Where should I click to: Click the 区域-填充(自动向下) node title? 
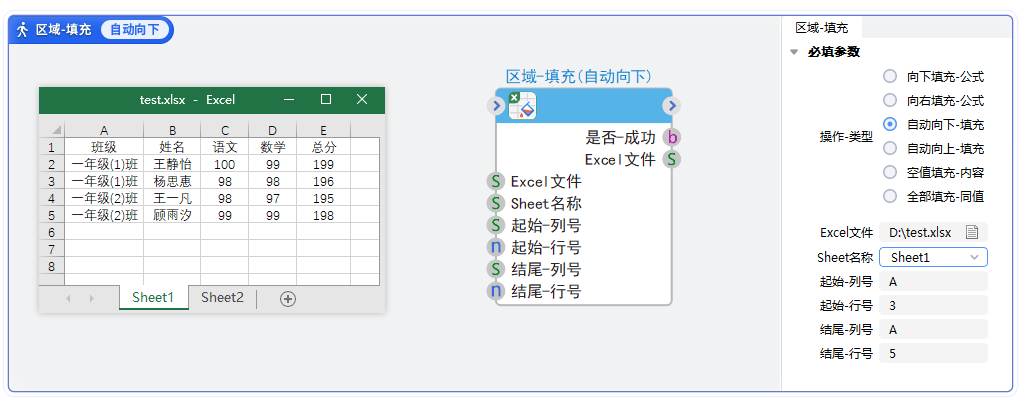click(x=579, y=77)
